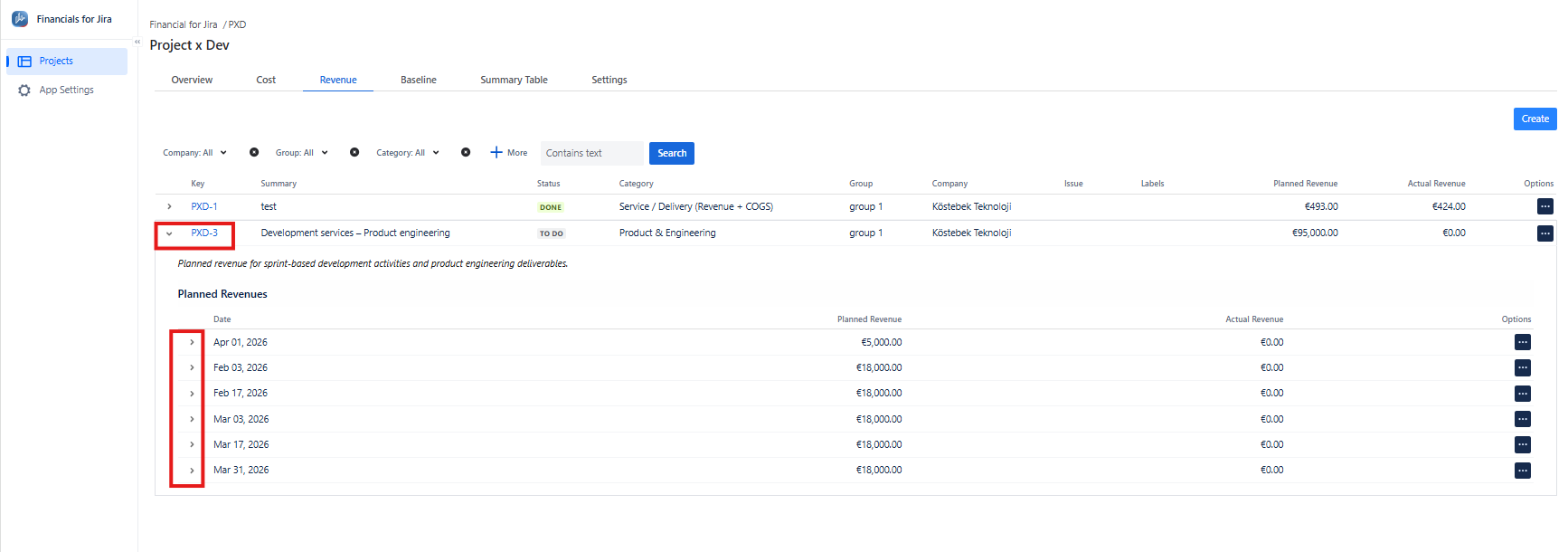1568x552 pixels.
Task: Open options menu for the PXD-3 row
Action: (x=1545, y=233)
